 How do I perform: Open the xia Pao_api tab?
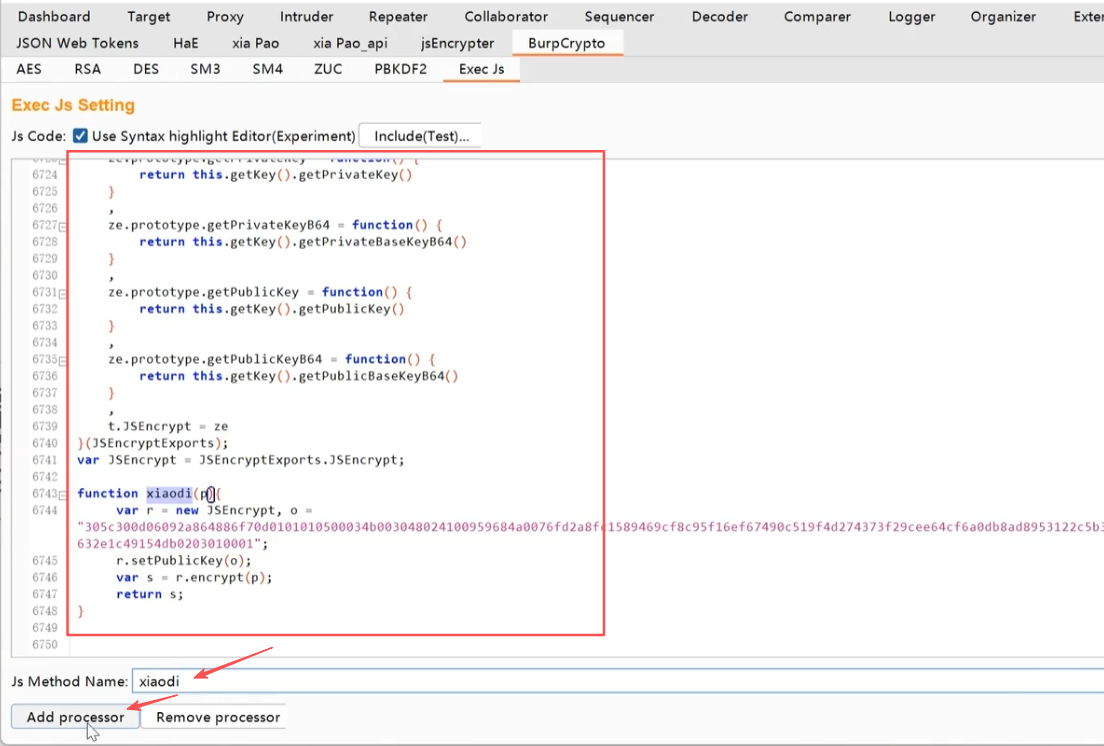pos(350,43)
